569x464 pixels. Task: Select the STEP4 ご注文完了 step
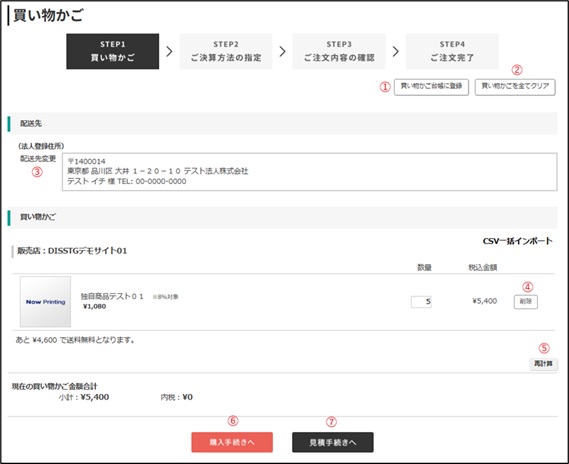(452, 51)
